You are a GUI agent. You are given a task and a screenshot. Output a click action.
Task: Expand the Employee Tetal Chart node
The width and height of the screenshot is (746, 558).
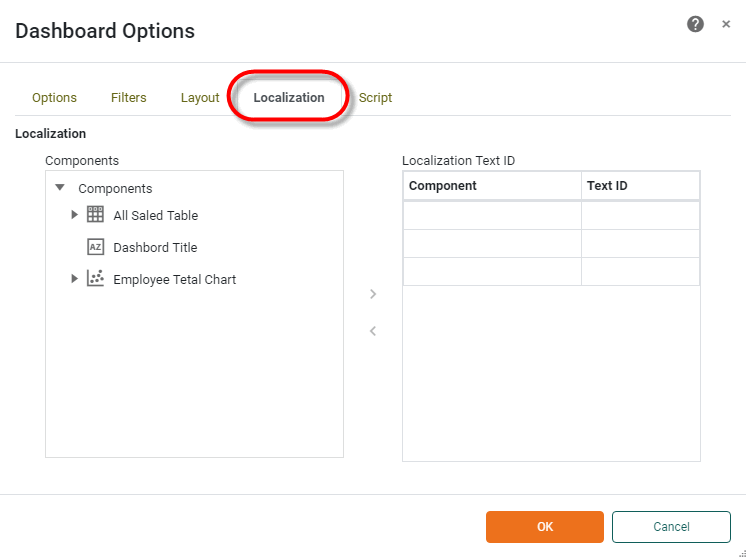tap(75, 279)
